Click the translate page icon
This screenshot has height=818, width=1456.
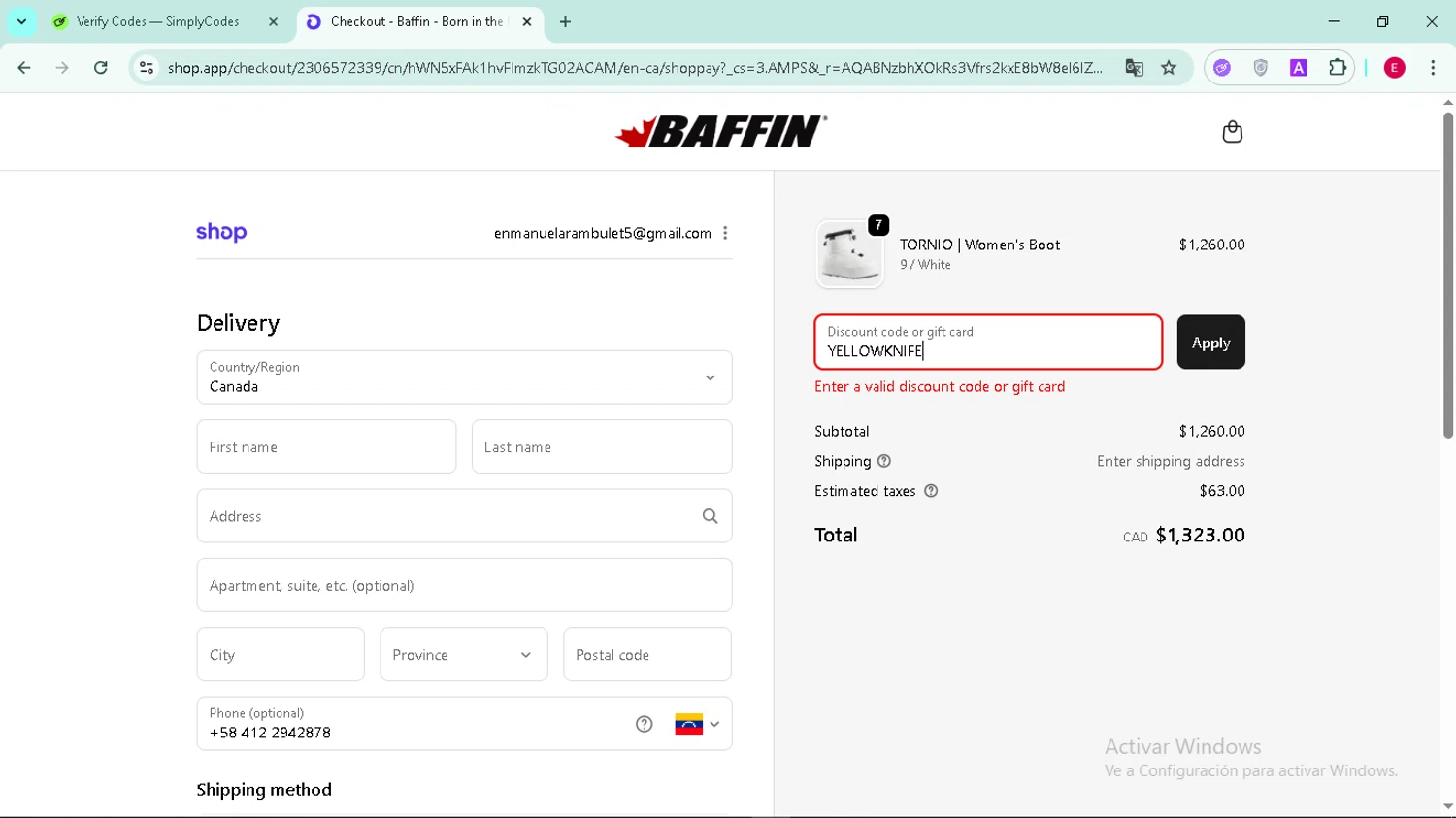tap(1134, 68)
